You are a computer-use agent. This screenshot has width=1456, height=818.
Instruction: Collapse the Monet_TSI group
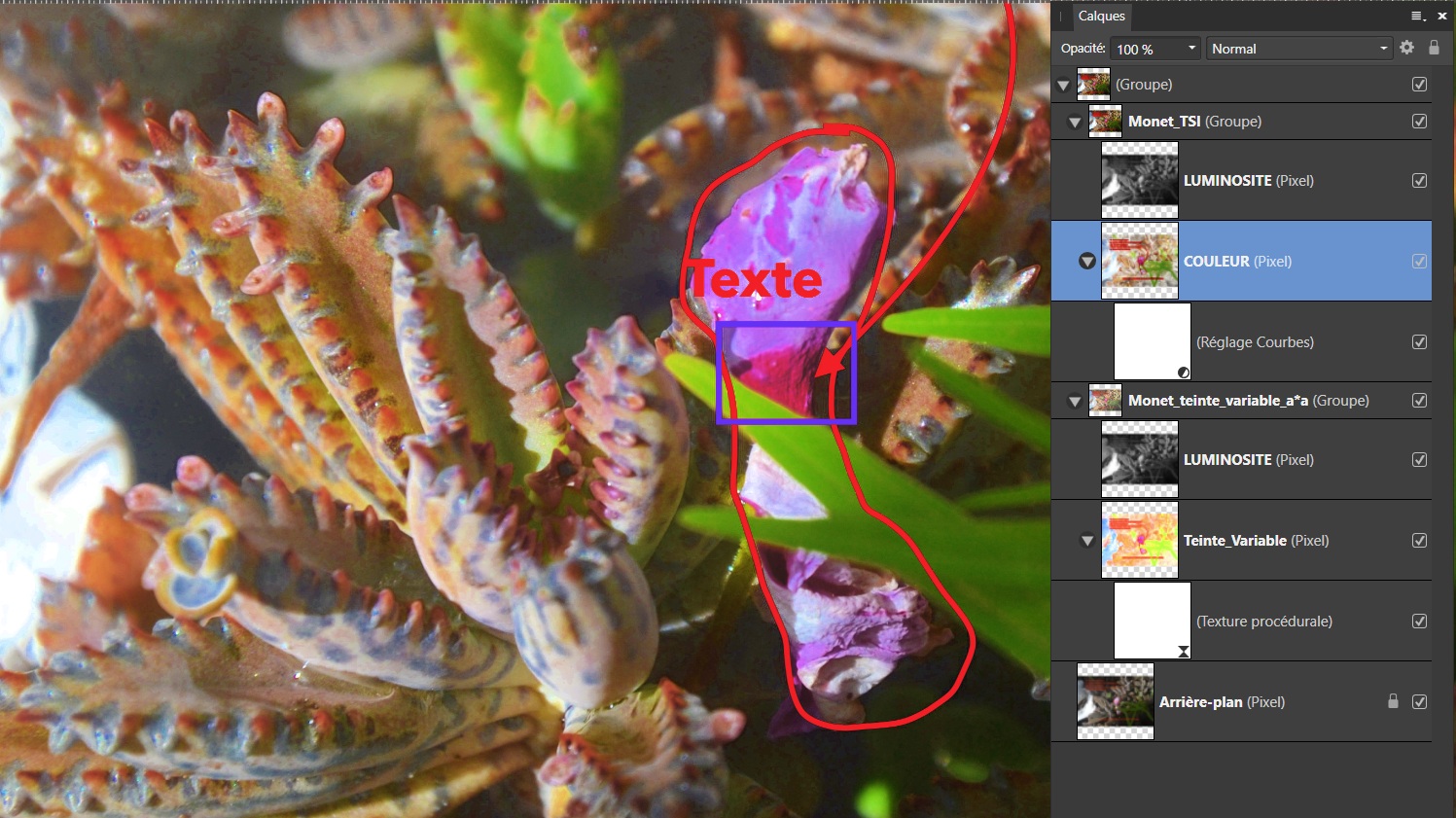(x=1075, y=123)
